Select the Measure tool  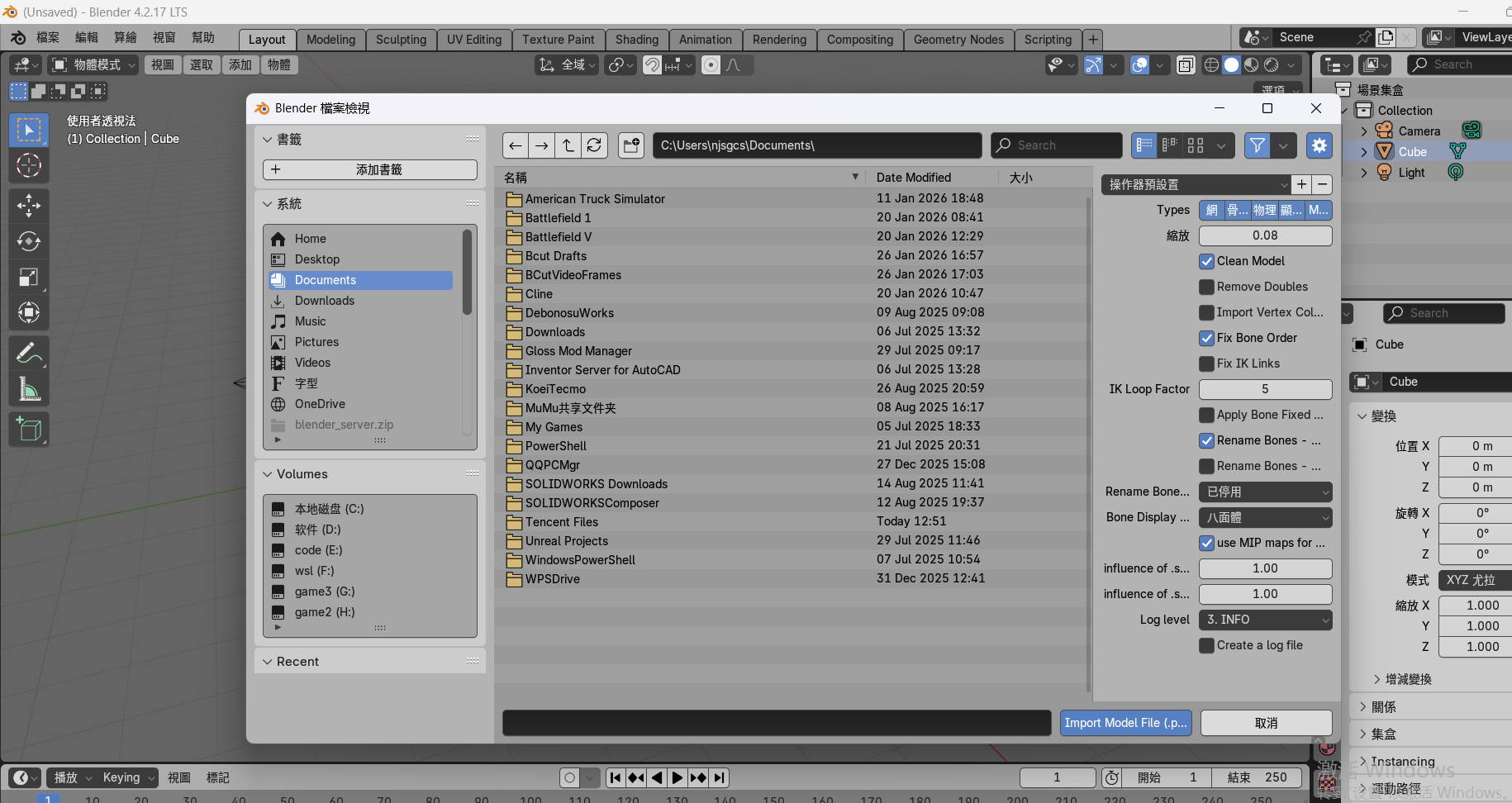pyautogui.click(x=29, y=389)
